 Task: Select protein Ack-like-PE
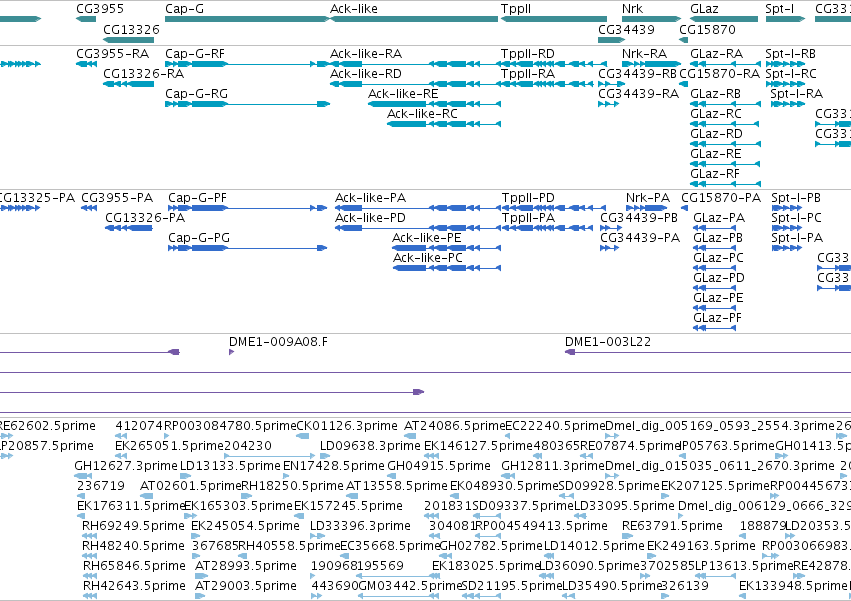pyautogui.click(x=446, y=248)
